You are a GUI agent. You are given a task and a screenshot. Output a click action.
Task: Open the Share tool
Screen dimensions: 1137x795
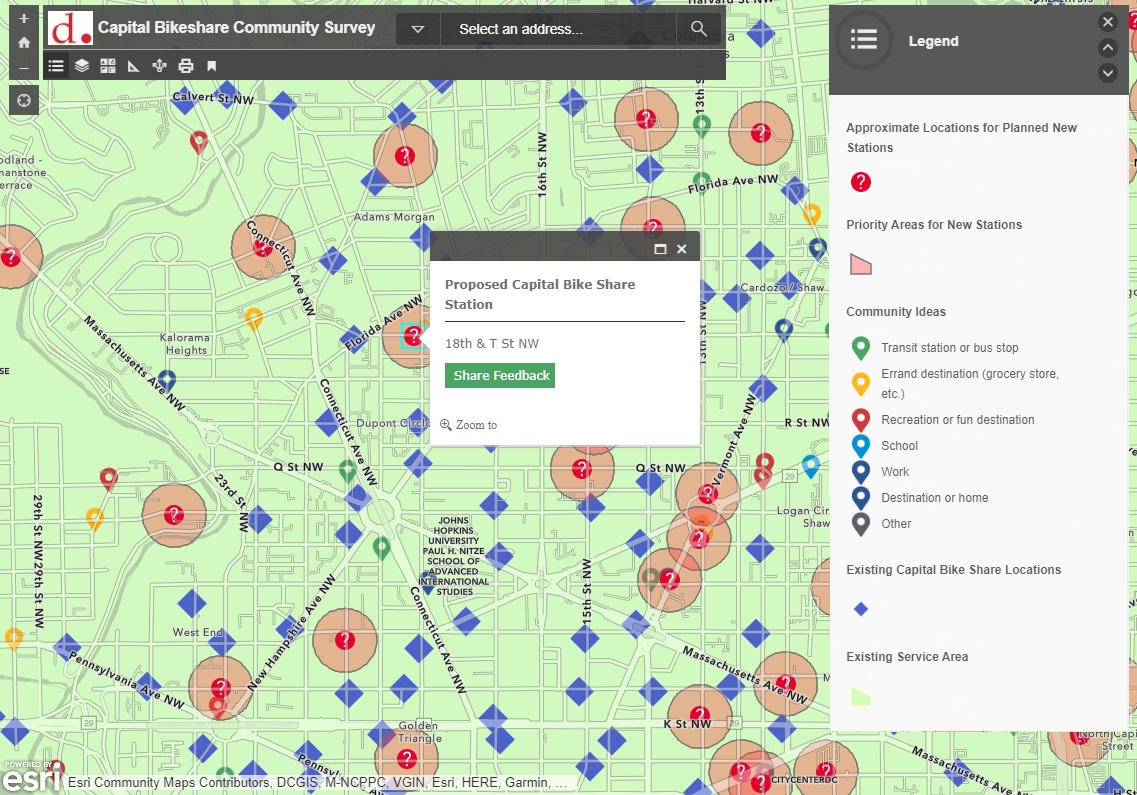(x=158, y=64)
